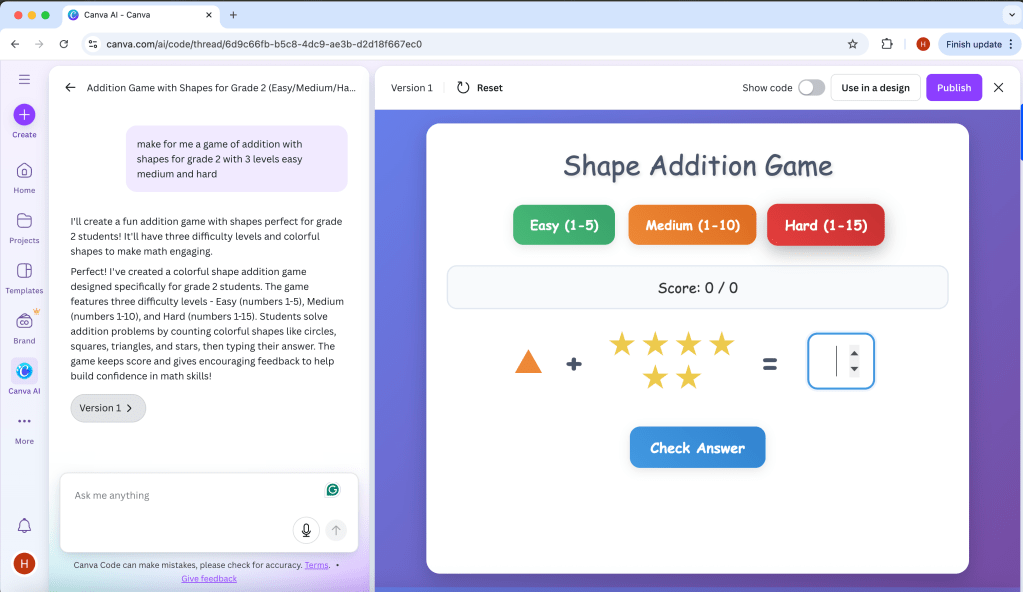
Task: Go to Templates in the sidebar
Action: [24, 271]
